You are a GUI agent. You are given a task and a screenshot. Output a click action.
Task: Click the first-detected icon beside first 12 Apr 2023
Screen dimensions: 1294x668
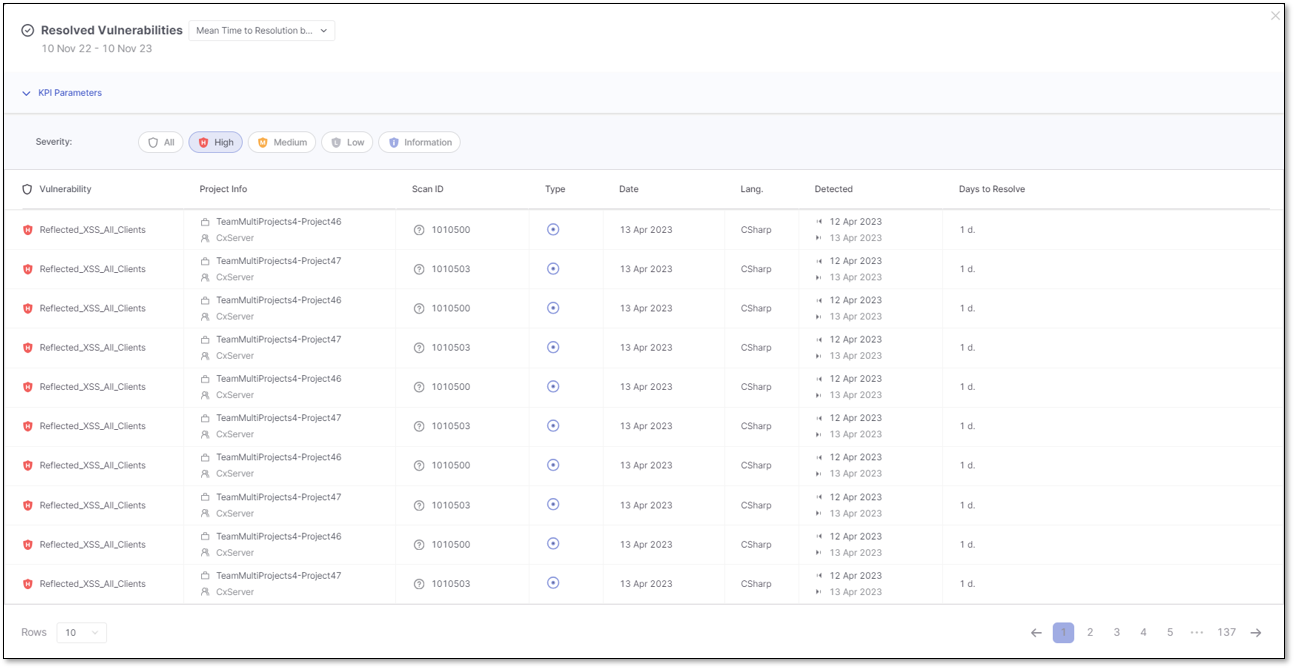click(819, 222)
